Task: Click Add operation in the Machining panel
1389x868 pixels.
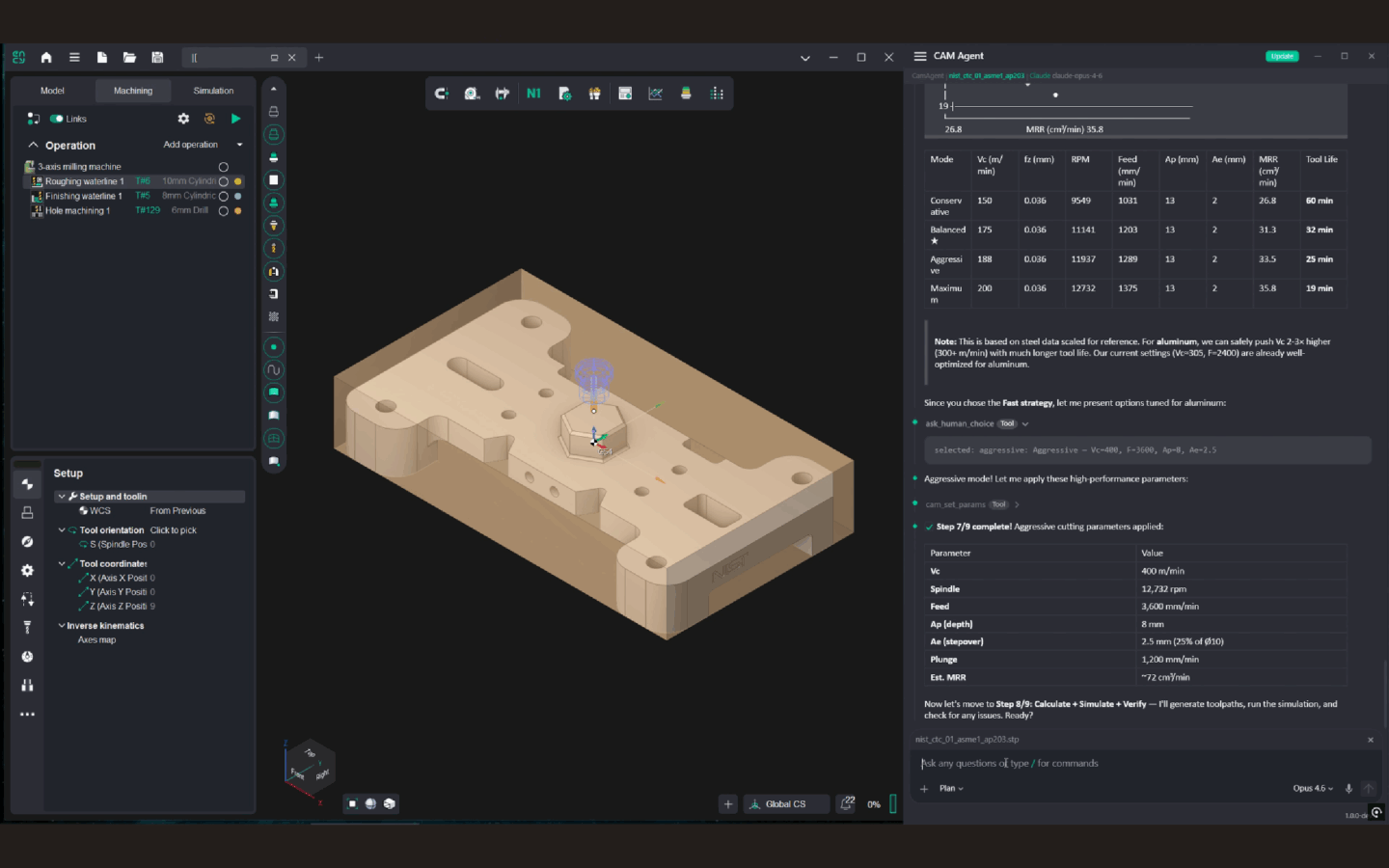Action: [189, 144]
